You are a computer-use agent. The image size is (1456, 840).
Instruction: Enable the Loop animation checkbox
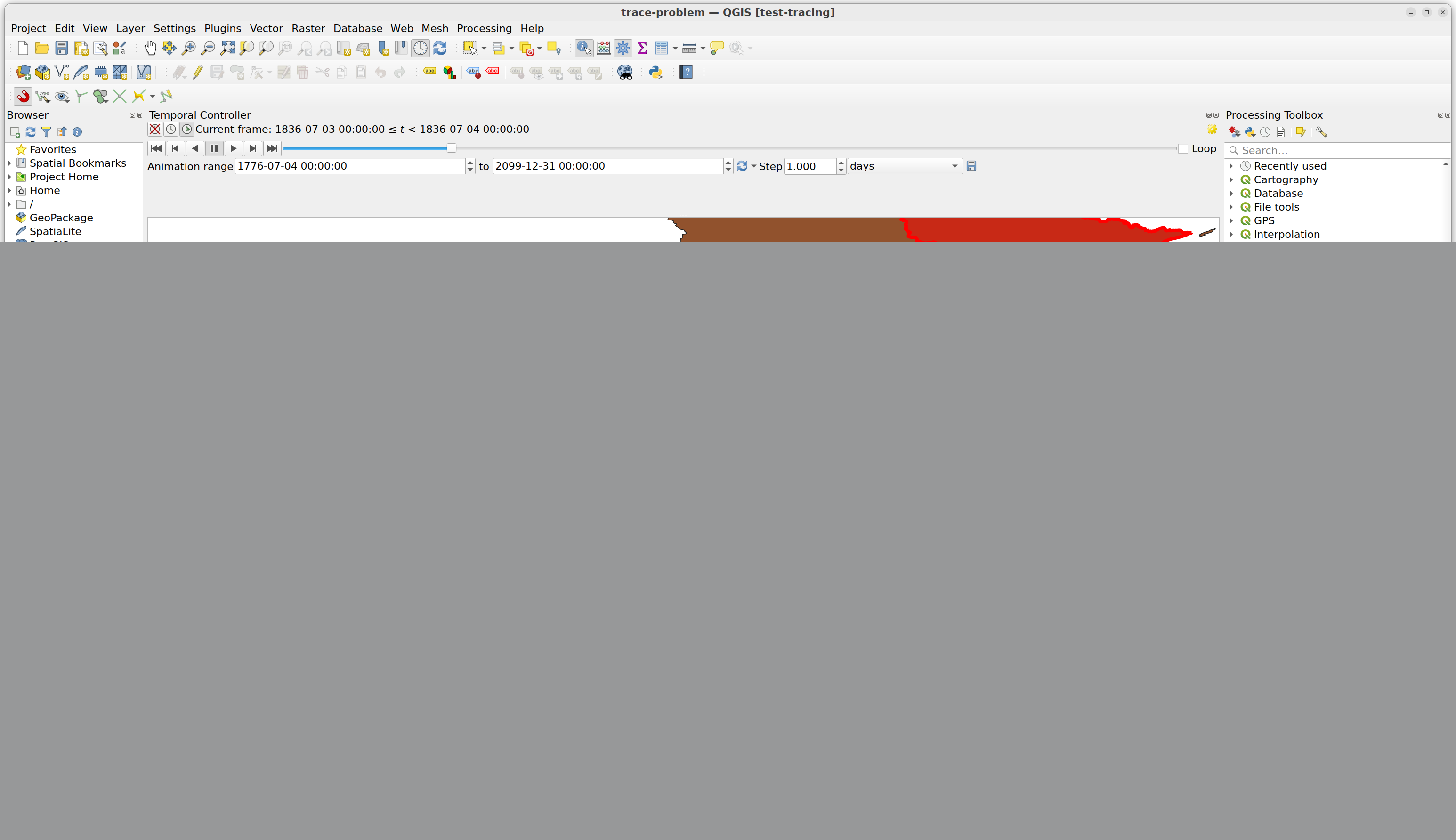pyautogui.click(x=1183, y=148)
